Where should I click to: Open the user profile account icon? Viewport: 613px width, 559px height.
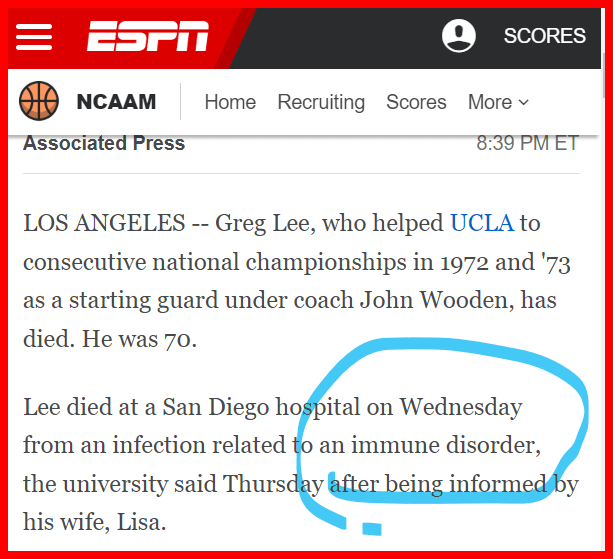[459, 36]
